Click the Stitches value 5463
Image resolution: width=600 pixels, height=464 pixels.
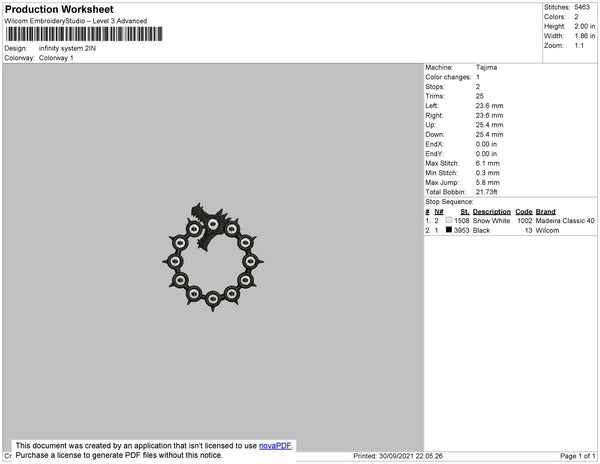[582, 7]
